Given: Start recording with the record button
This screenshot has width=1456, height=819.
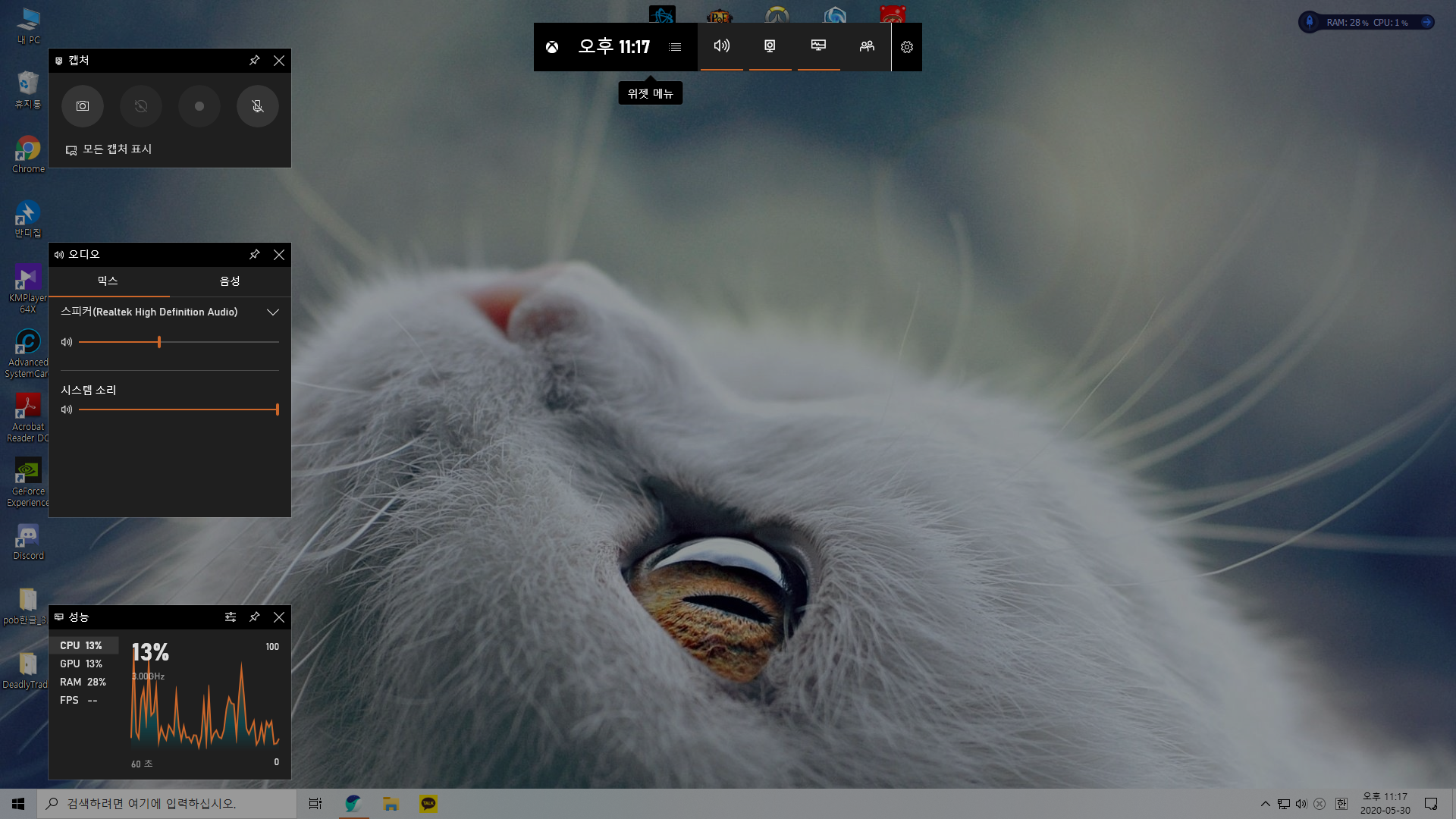Looking at the screenshot, I should (199, 106).
